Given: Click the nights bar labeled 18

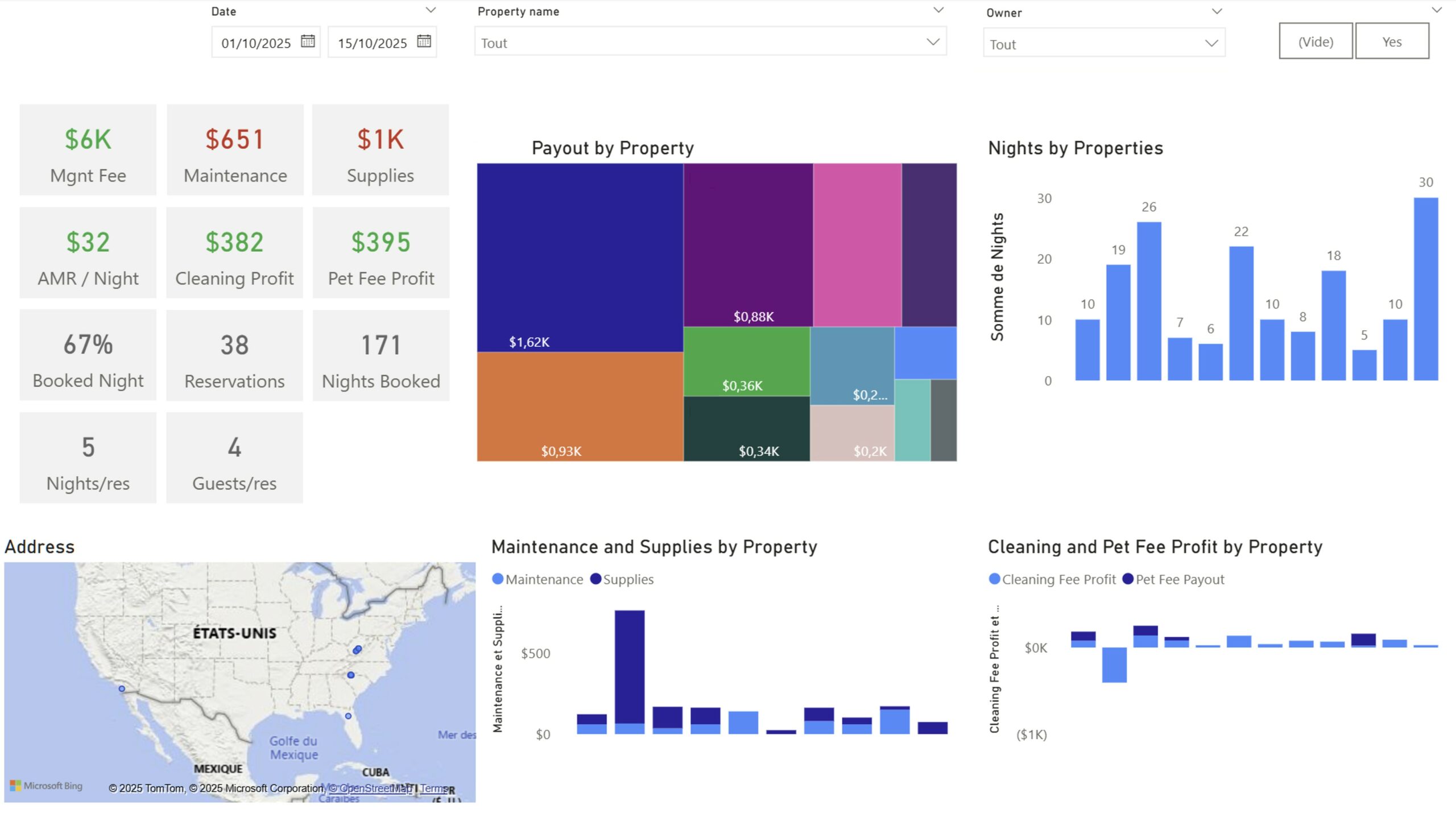Looking at the screenshot, I should click(1334, 326).
